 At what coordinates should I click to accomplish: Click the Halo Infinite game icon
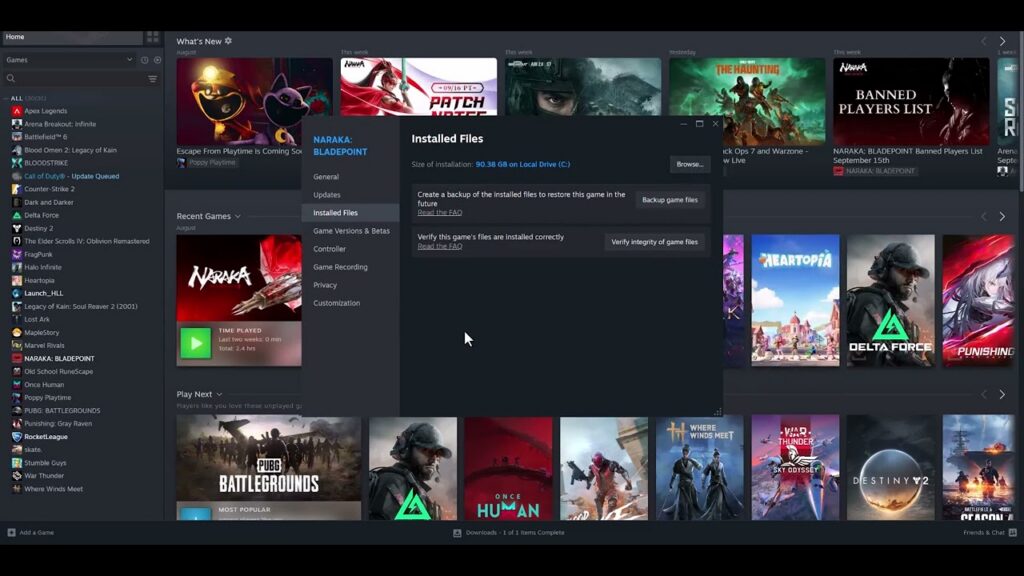[x=17, y=267]
